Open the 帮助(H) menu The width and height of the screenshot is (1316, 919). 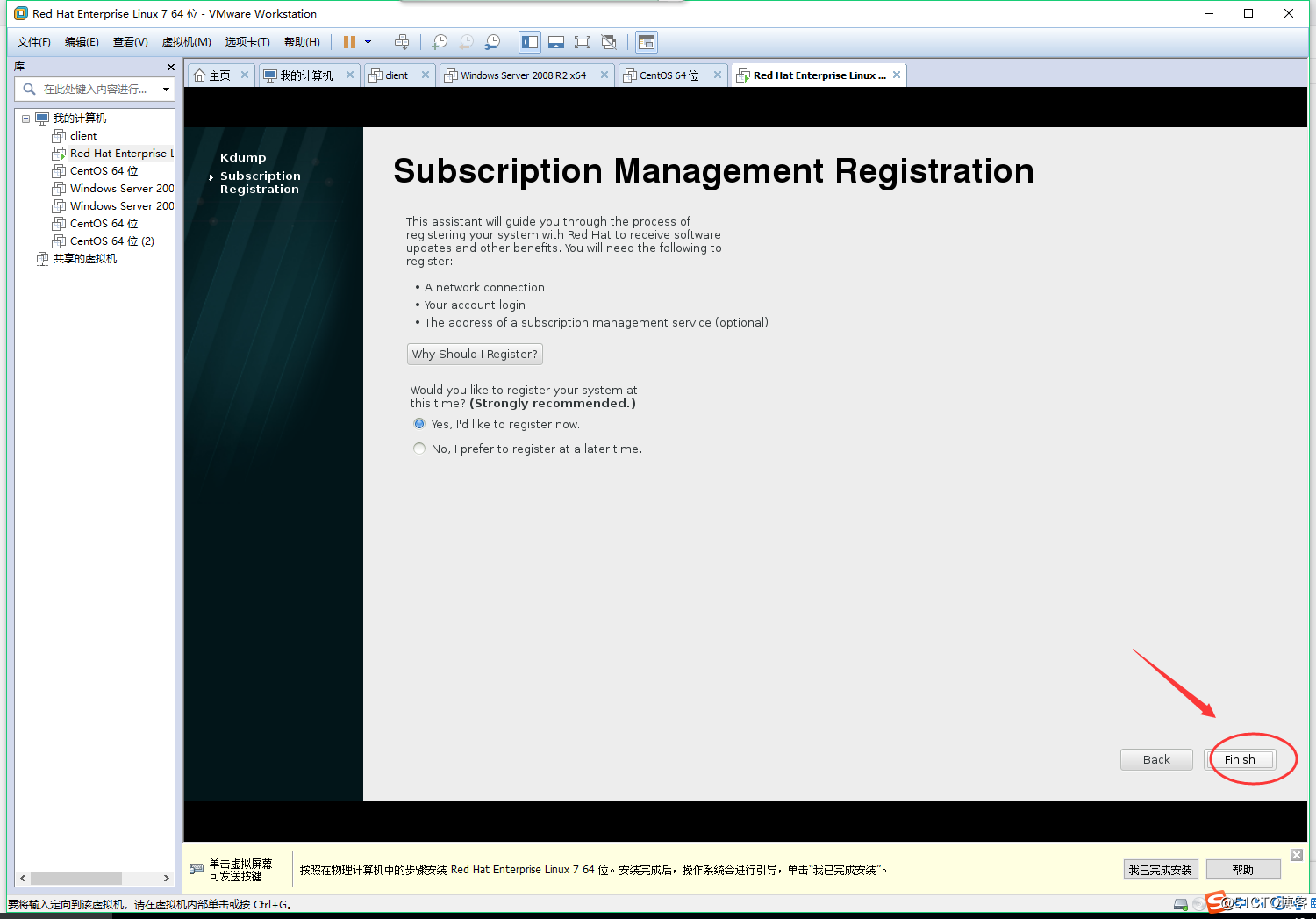(x=302, y=42)
